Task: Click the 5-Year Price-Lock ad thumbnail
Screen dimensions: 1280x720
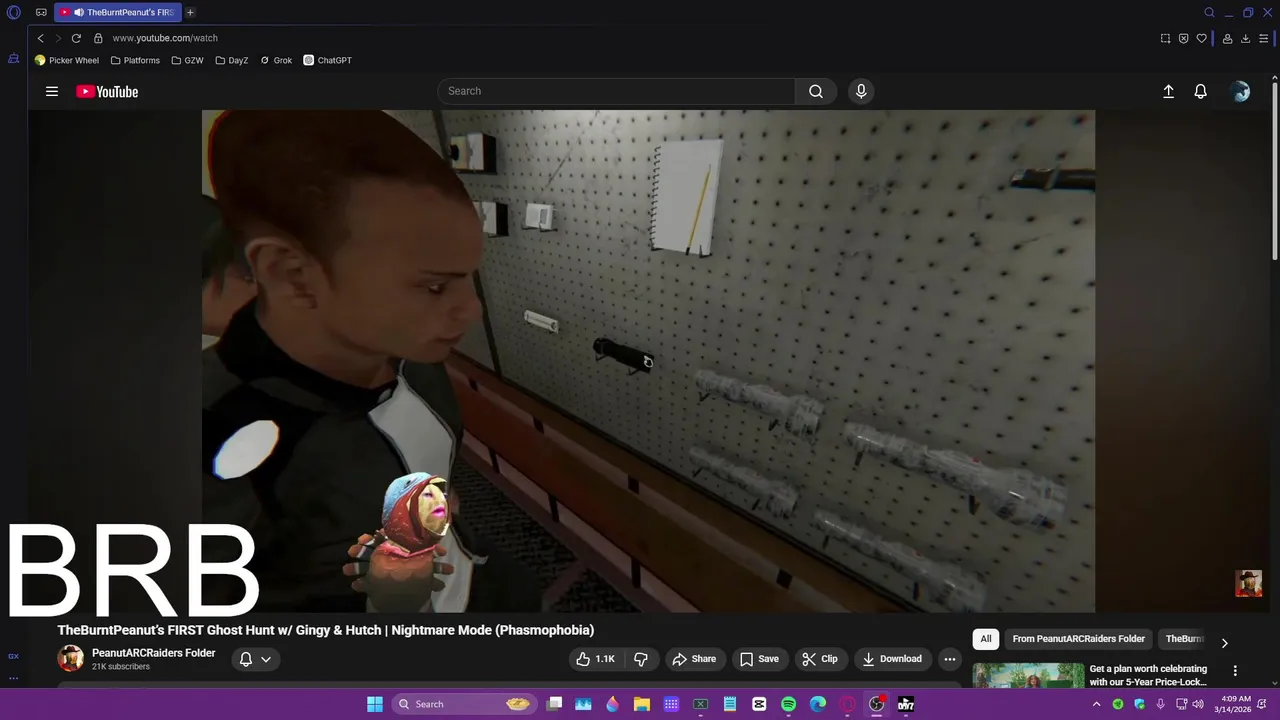Action: (1028, 676)
